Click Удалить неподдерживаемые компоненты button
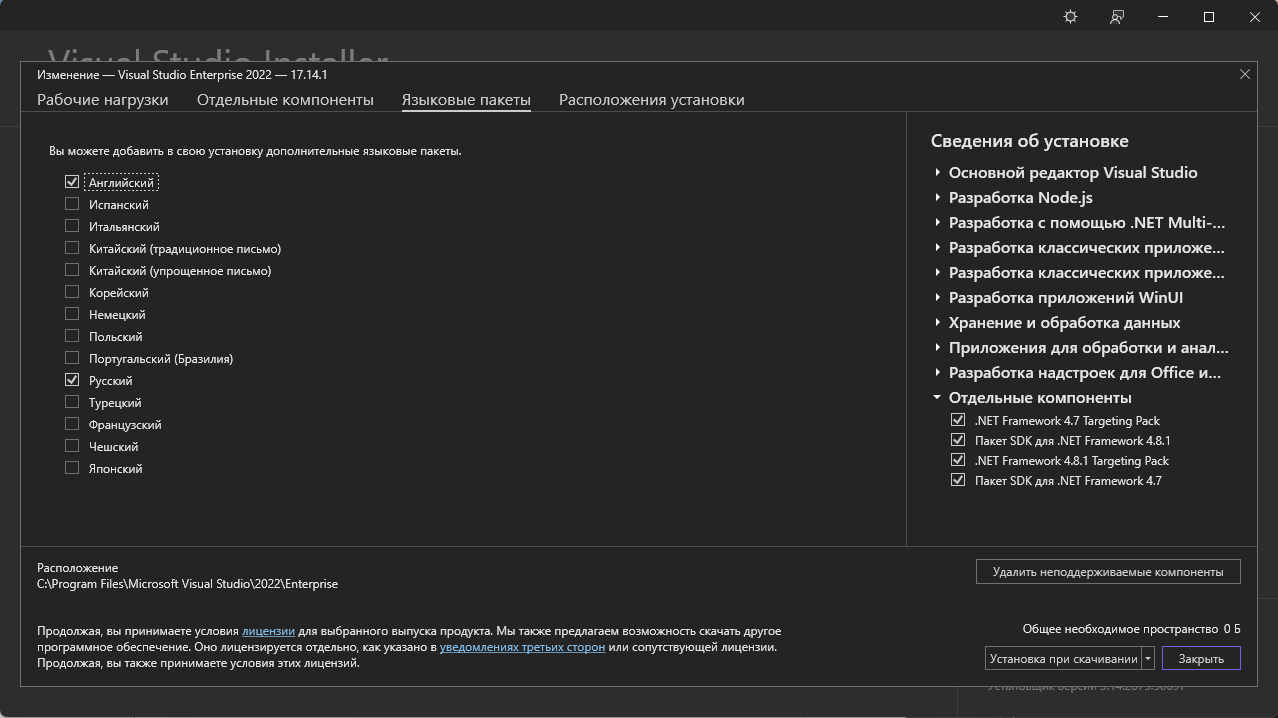 tap(1107, 572)
